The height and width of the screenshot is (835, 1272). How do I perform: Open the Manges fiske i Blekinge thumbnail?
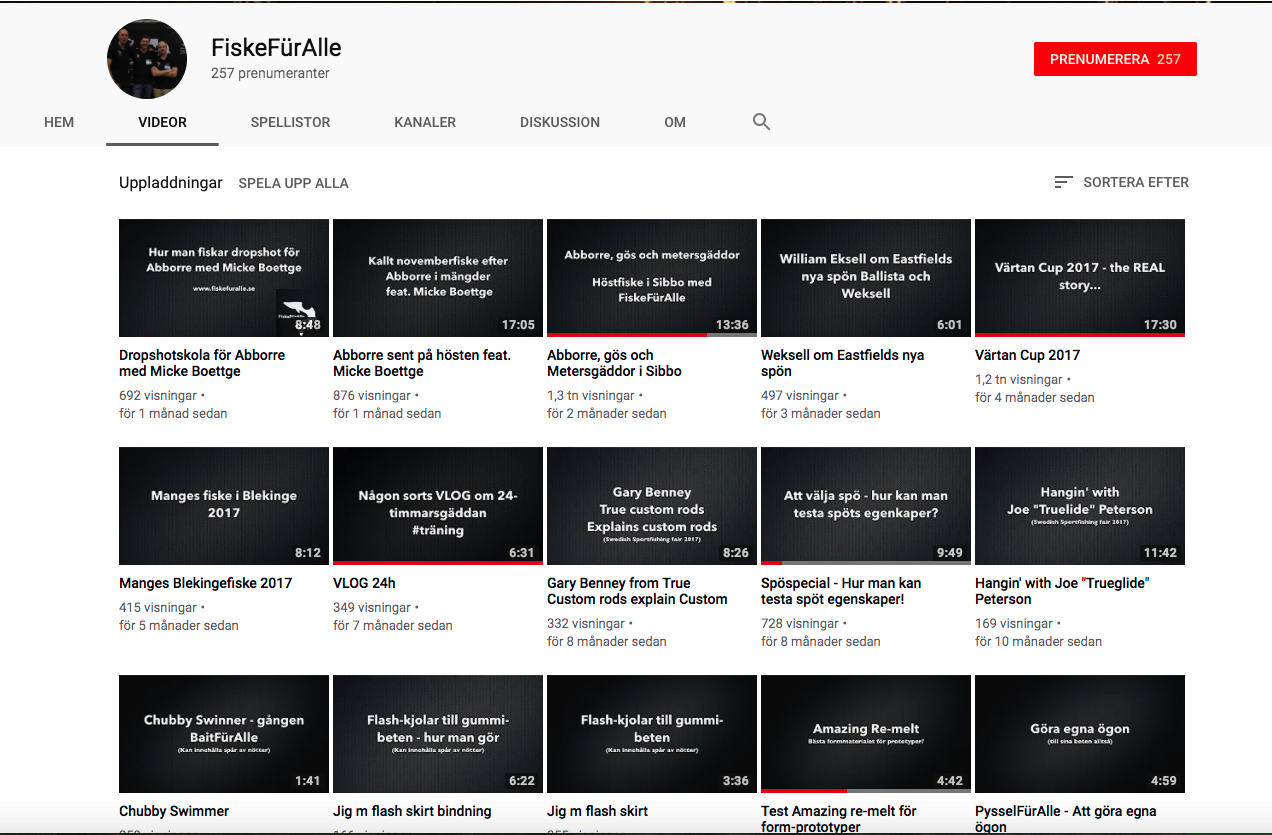(x=224, y=506)
